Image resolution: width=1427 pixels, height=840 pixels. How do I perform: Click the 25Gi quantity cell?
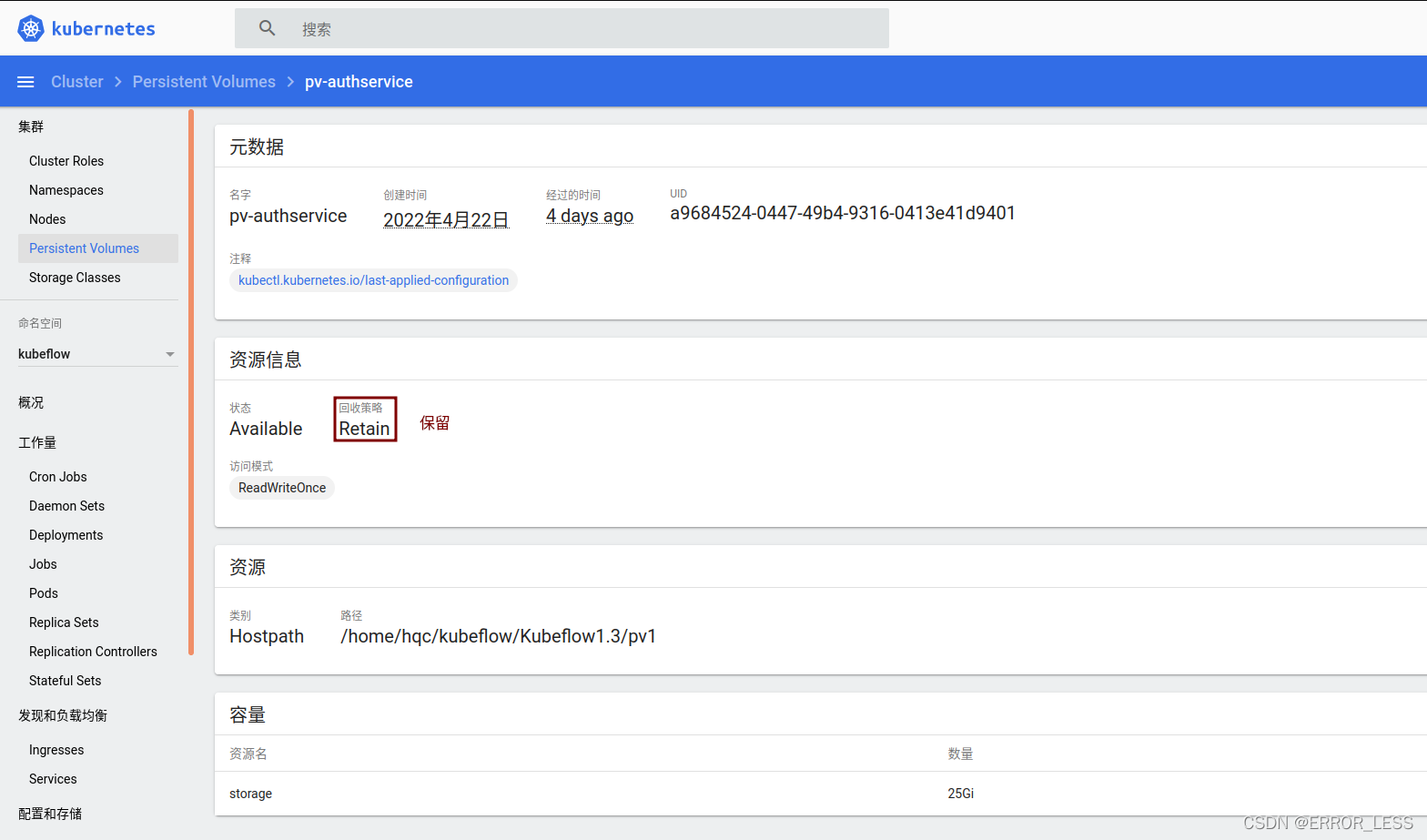tap(961, 794)
